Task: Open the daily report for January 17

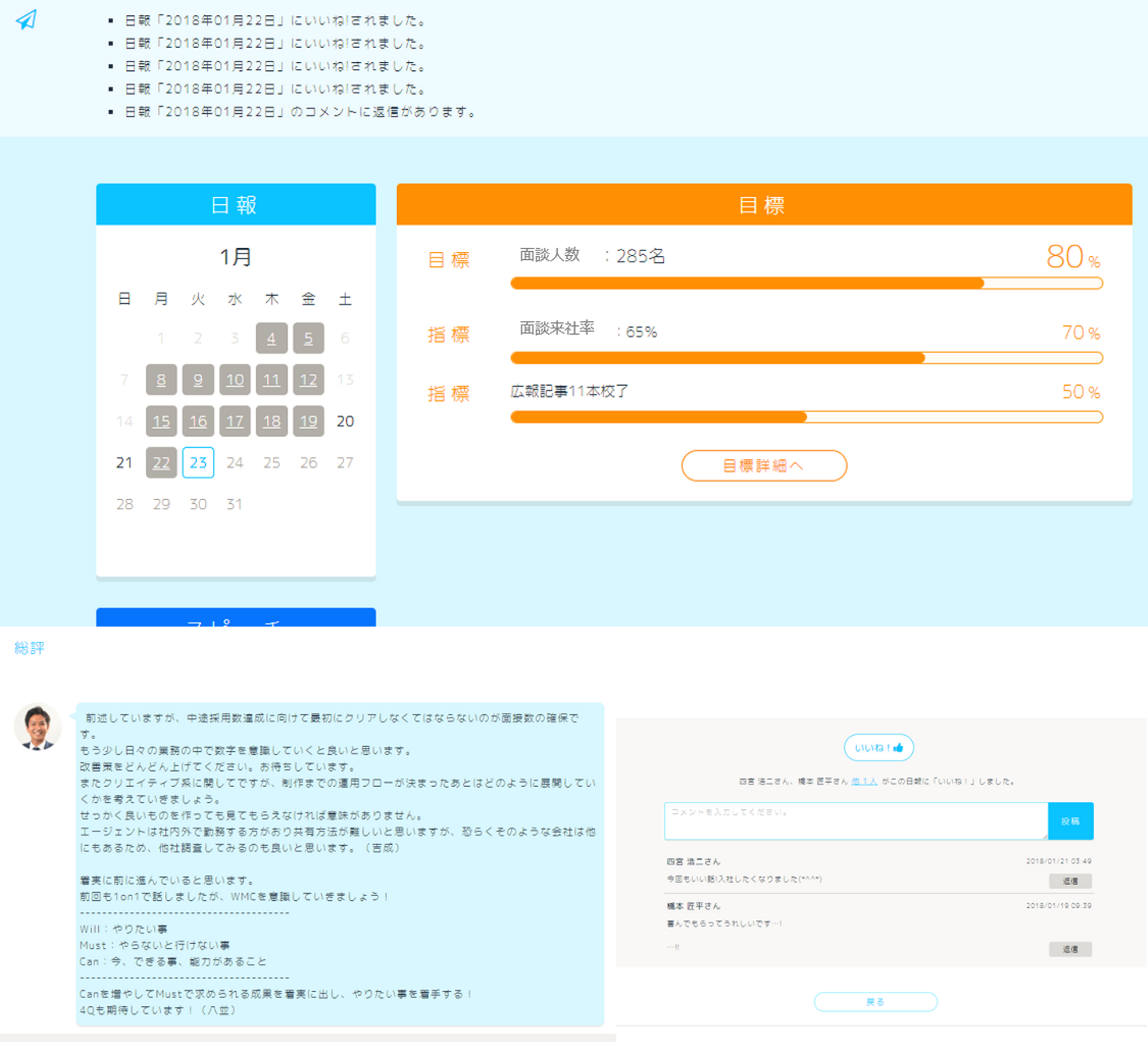Action: (x=235, y=421)
